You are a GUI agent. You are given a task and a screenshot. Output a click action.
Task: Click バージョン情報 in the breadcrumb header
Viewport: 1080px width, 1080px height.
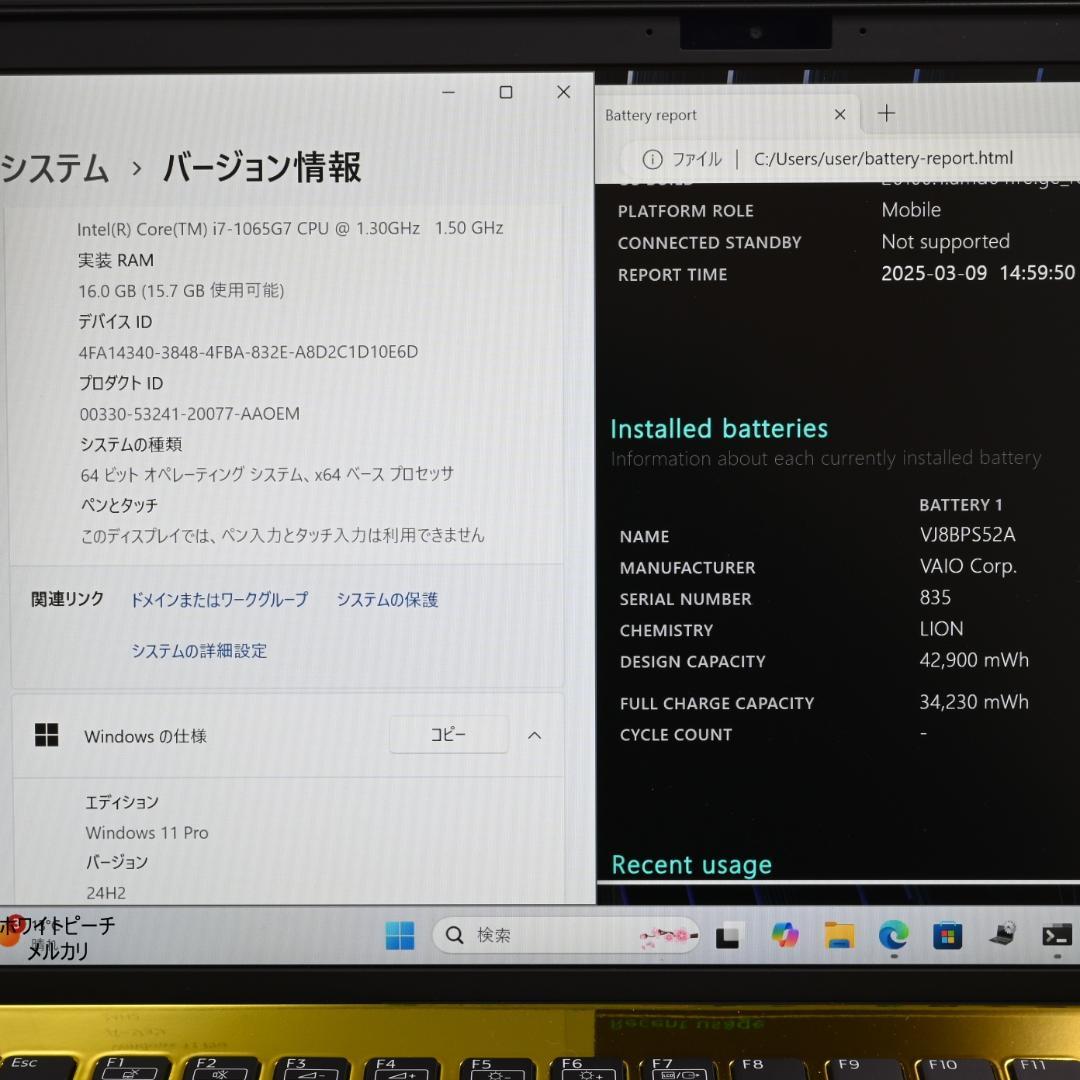[x=260, y=170]
